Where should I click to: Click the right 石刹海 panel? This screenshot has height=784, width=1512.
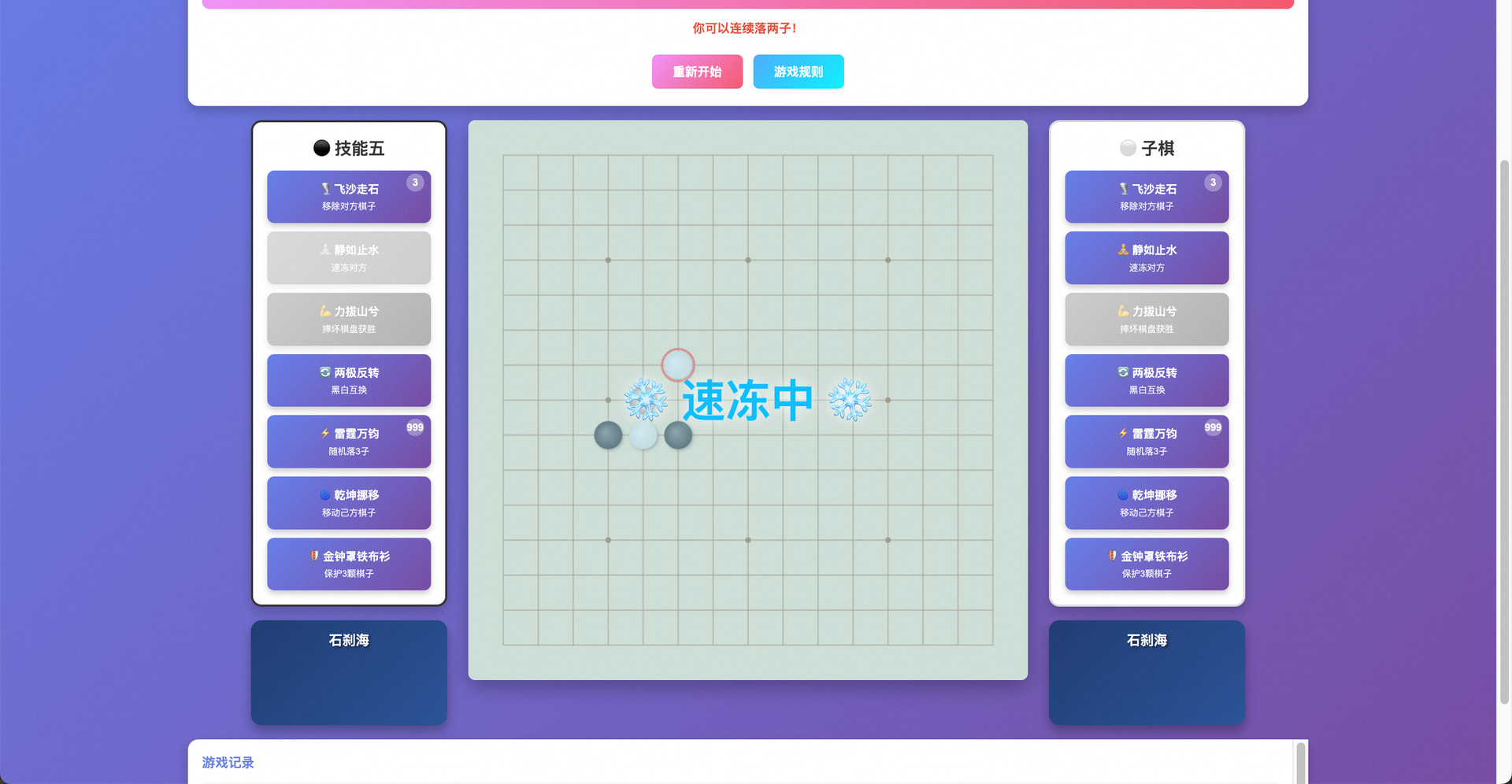point(1146,672)
